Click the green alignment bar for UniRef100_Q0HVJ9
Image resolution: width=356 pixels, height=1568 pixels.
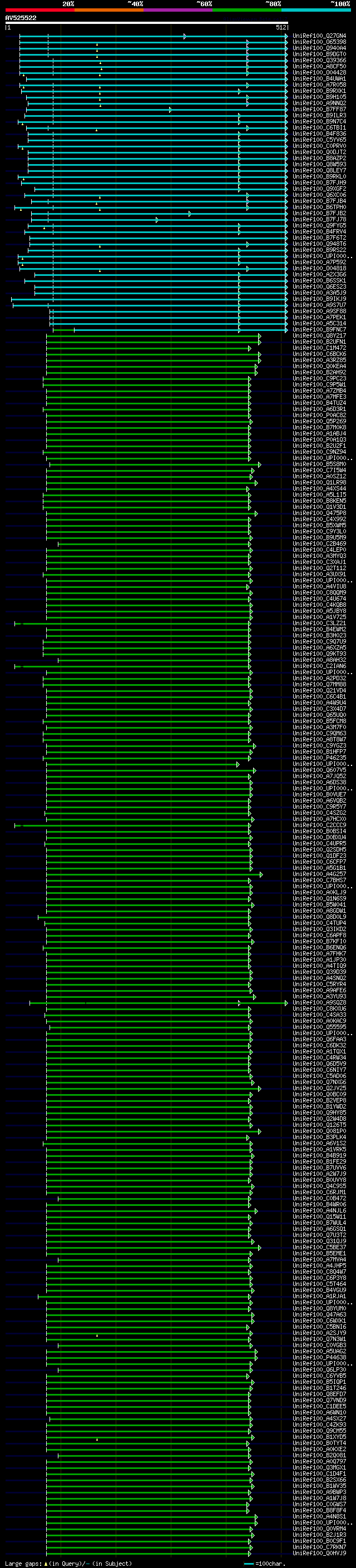(x=149, y=1554)
